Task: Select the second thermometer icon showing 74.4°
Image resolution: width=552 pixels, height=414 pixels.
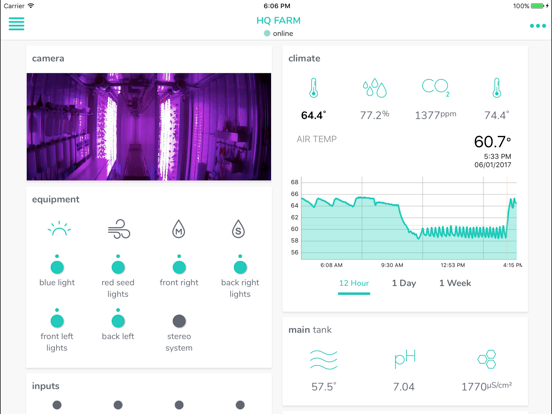Action: pos(496,88)
